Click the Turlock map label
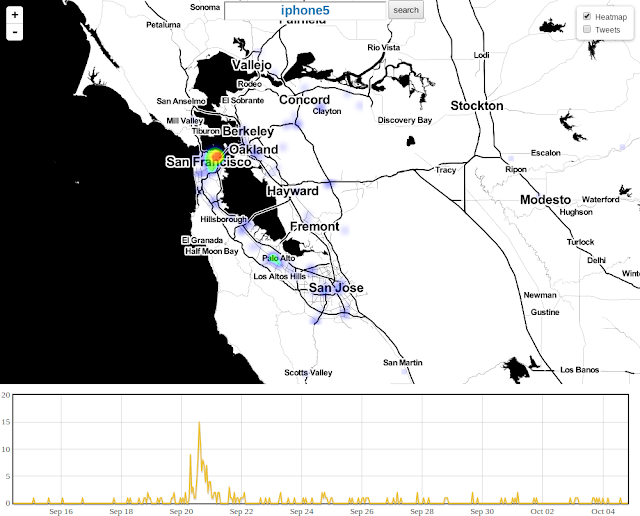Screen dimensions: 640x516 point(580,242)
